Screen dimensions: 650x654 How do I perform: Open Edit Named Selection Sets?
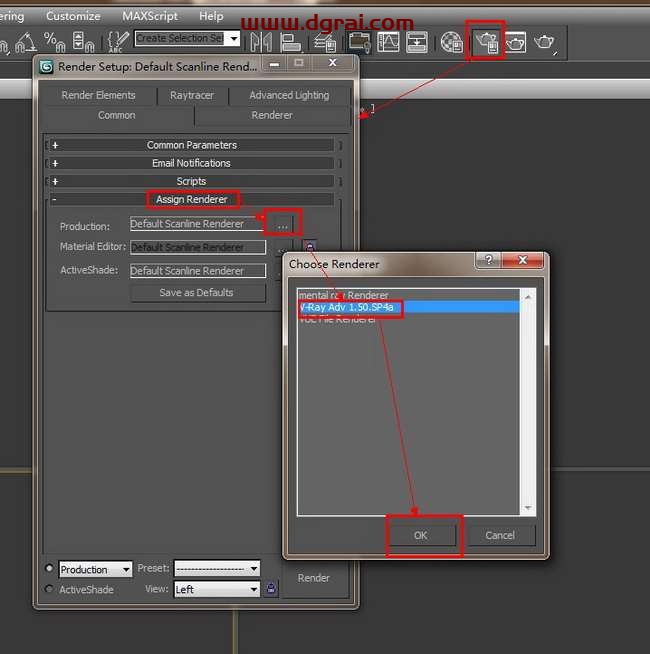[x=118, y=42]
